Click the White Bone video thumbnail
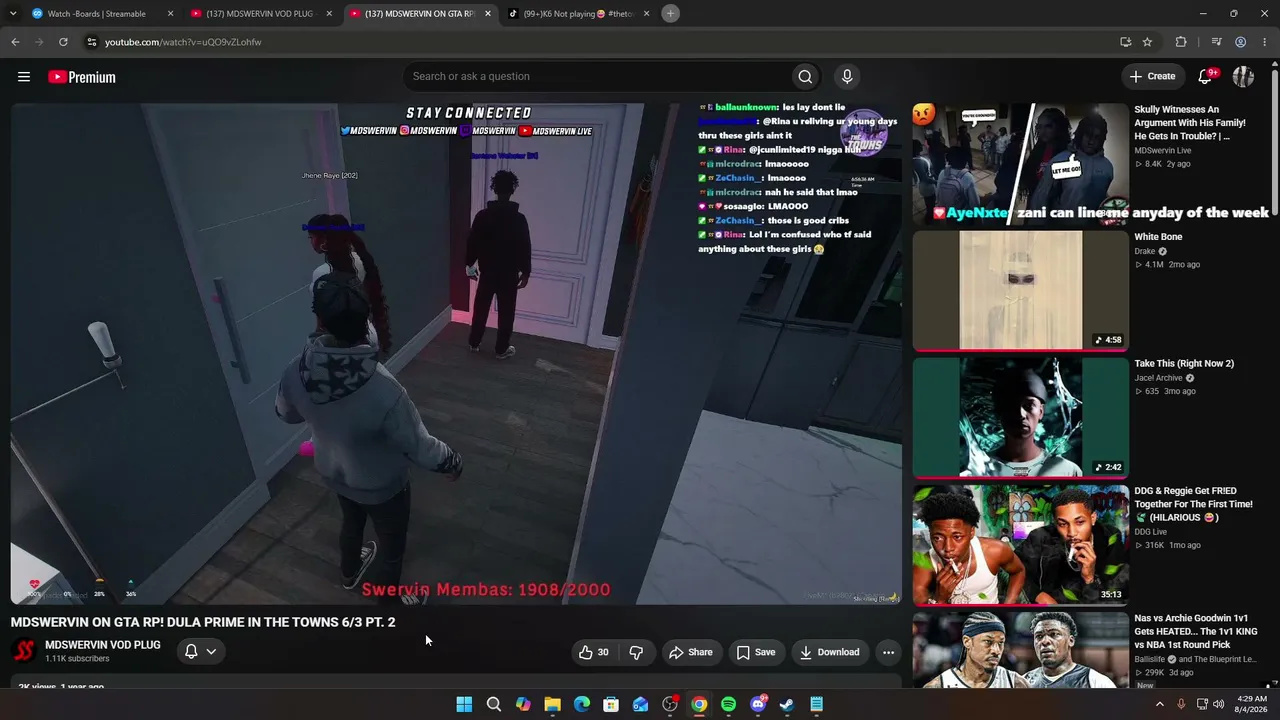Image resolution: width=1280 pixels, height=720 pixels. pyautogui.click(x=1020, y=291)
